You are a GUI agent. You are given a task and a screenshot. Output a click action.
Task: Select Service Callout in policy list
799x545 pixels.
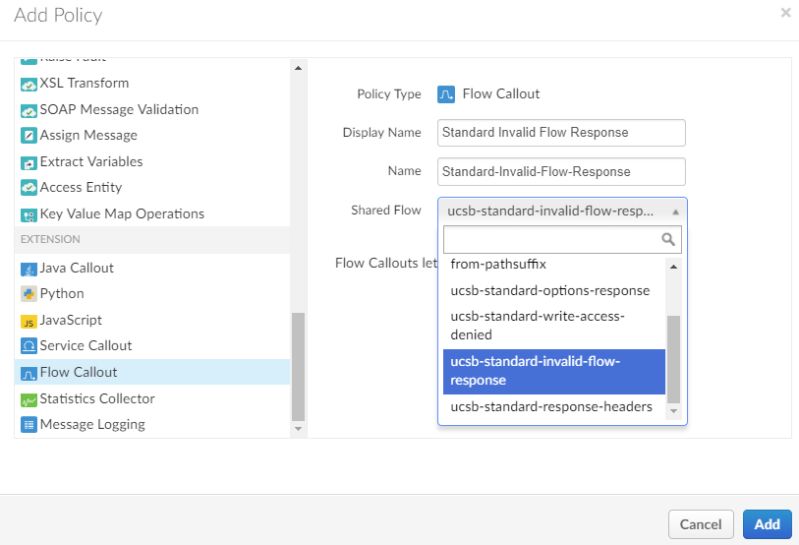(85, 346)
